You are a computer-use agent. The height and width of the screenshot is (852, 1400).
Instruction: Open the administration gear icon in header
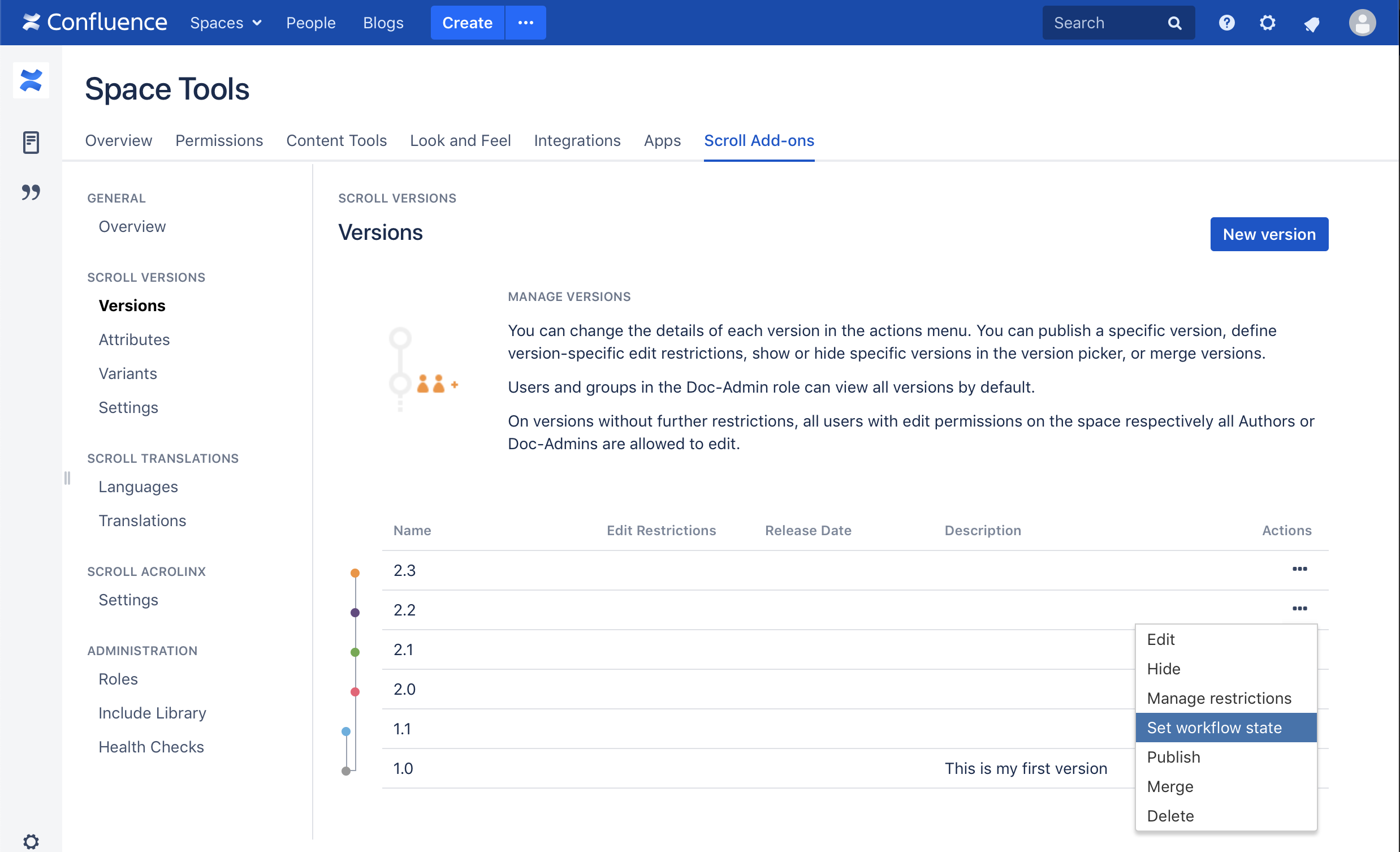click(x=1267, y=23)
